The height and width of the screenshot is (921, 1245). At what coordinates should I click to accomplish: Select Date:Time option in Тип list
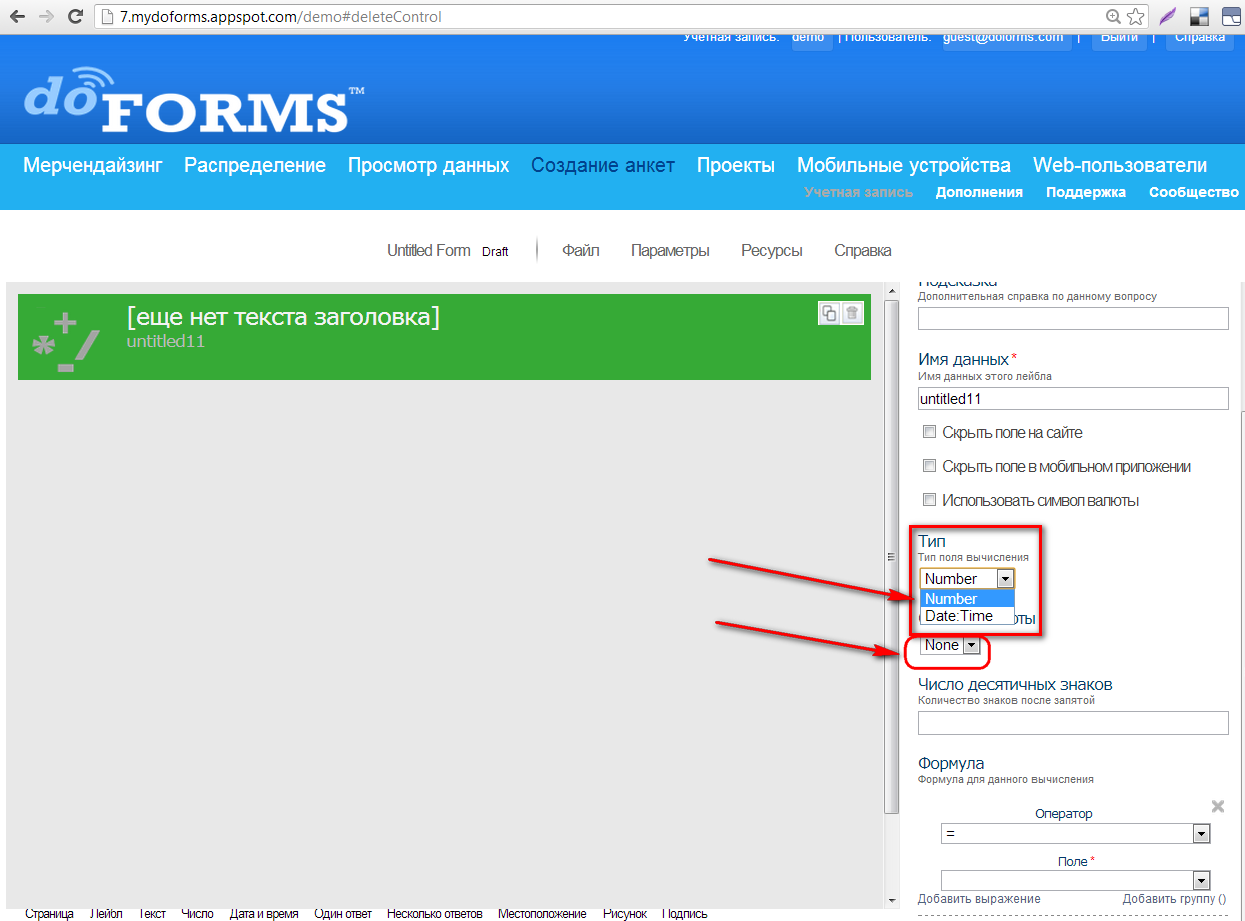click(959, 616)
